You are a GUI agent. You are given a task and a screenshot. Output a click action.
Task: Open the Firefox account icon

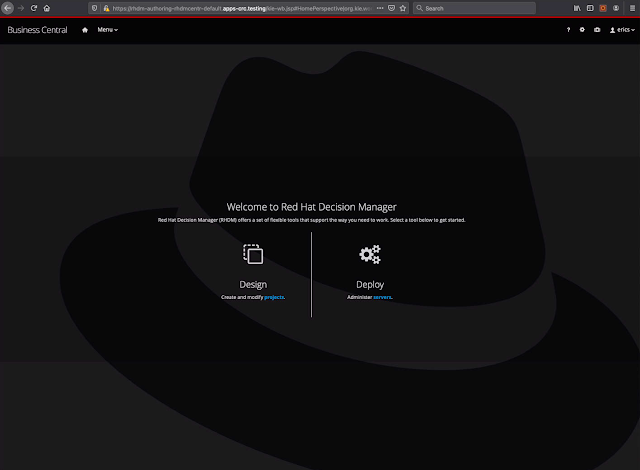616,8
